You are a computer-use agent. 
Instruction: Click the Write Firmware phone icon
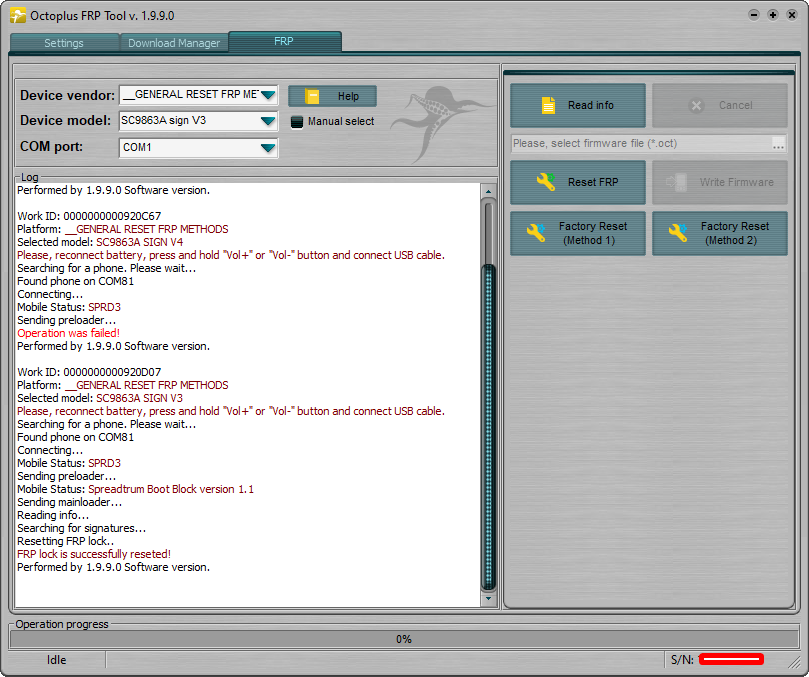tap(676, 182)
